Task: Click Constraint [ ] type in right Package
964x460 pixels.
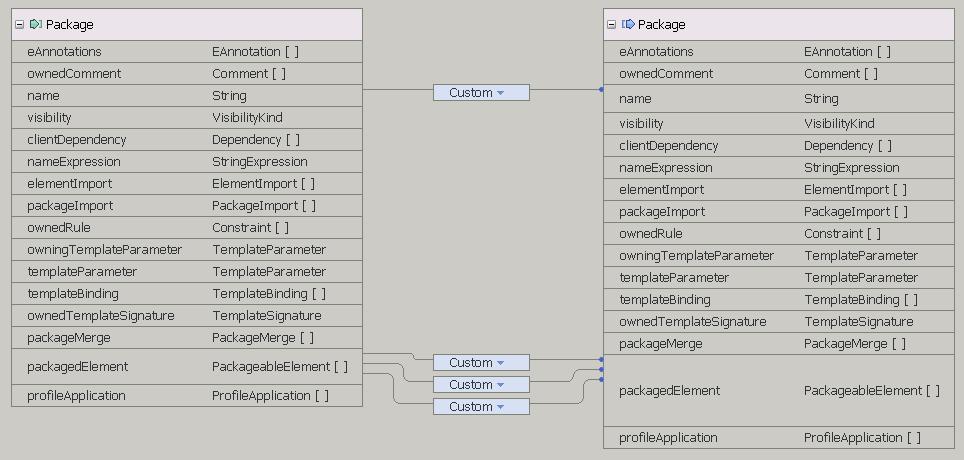Action: coord(842,234)
